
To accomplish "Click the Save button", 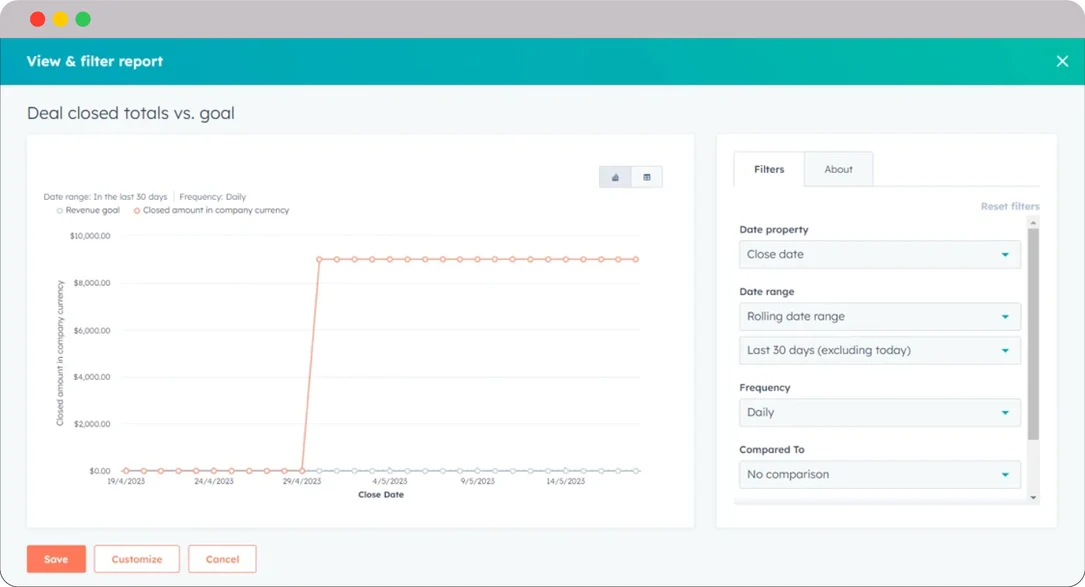I will pyautogui.click(x=56, y=559).
